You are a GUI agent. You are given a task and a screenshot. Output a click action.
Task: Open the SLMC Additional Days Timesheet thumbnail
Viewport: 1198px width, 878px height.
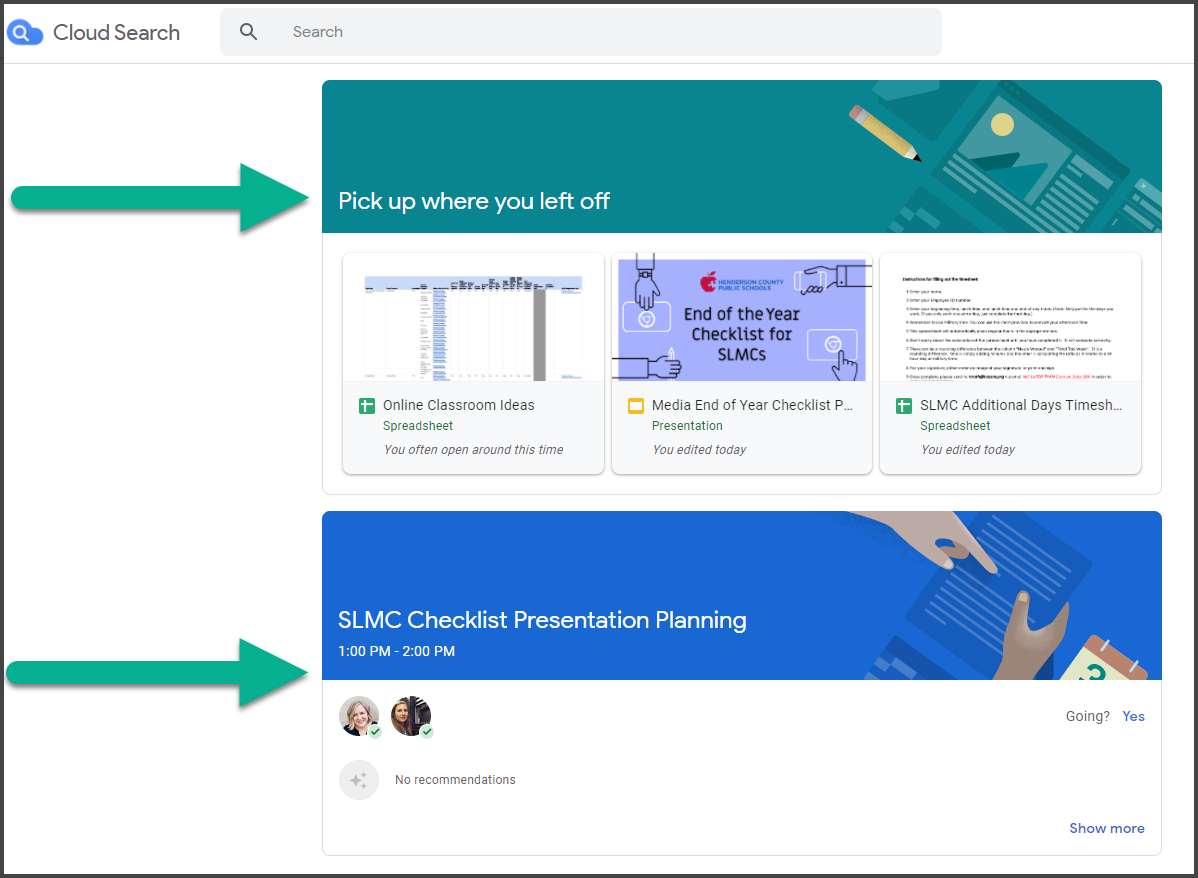1010,317
